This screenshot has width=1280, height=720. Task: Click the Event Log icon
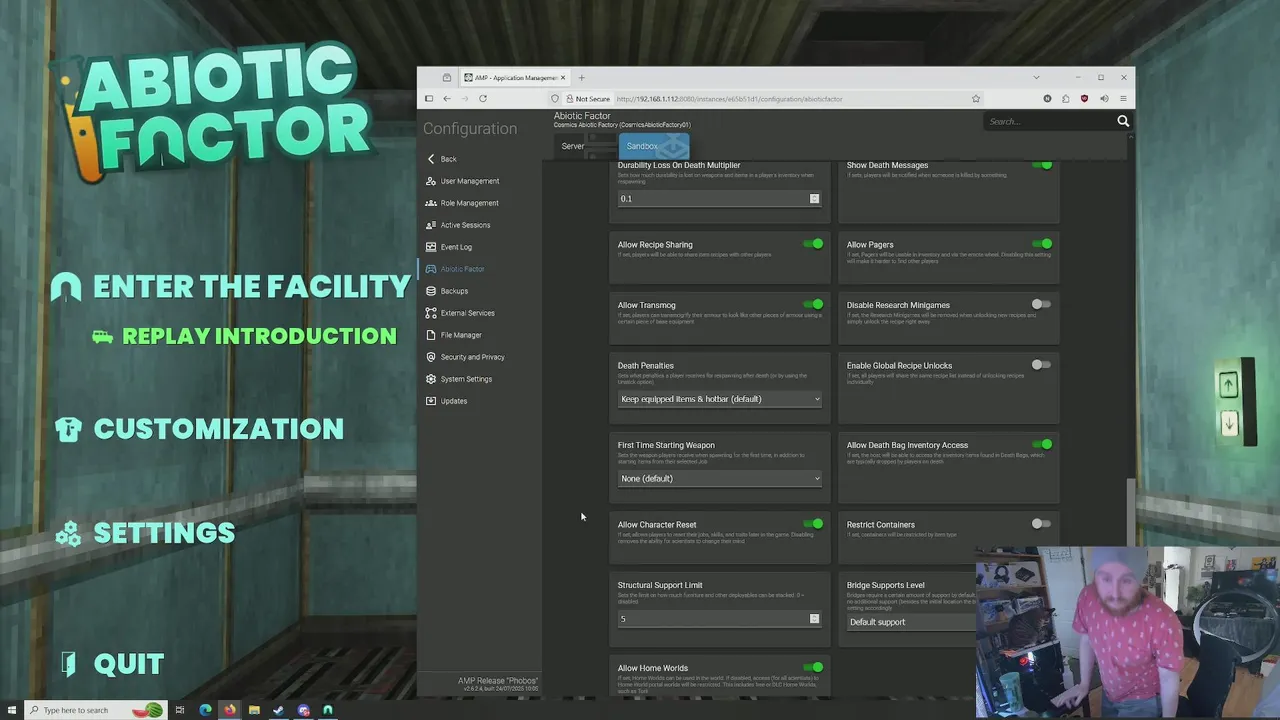click(x=431, y=247)
